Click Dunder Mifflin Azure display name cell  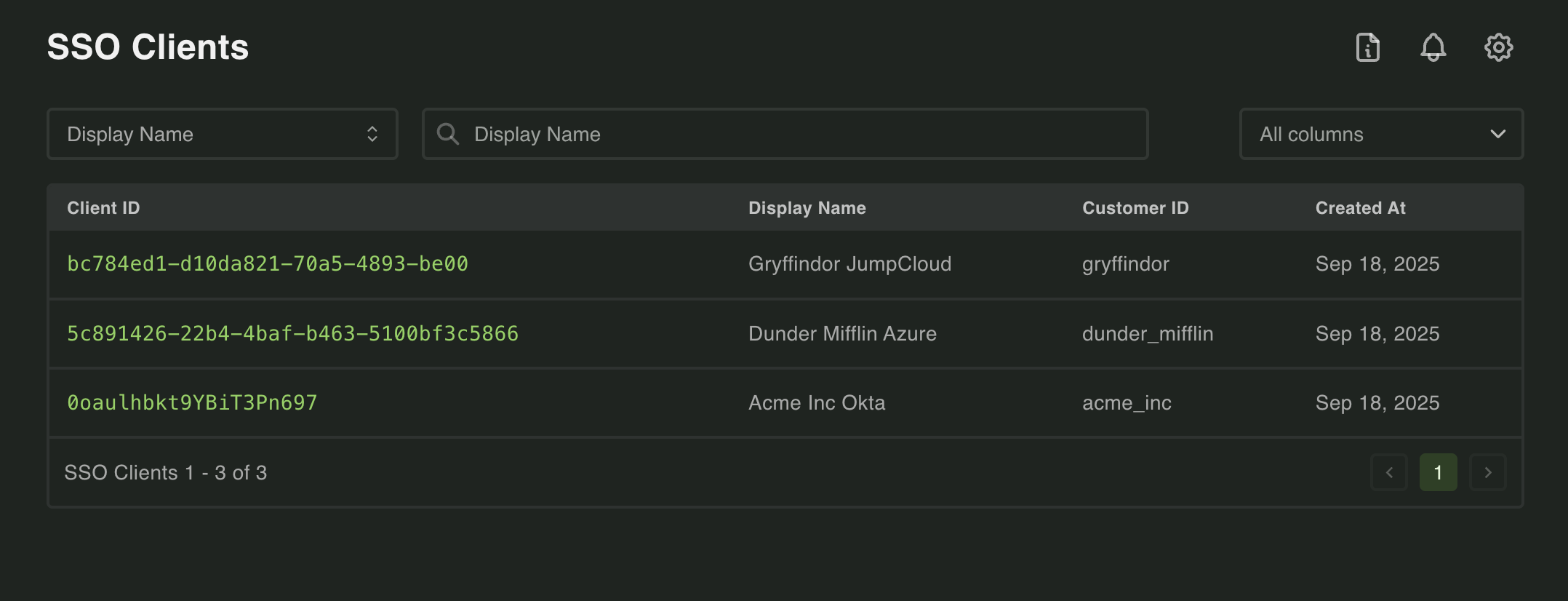pyautogui.click(x=842, y=333)
